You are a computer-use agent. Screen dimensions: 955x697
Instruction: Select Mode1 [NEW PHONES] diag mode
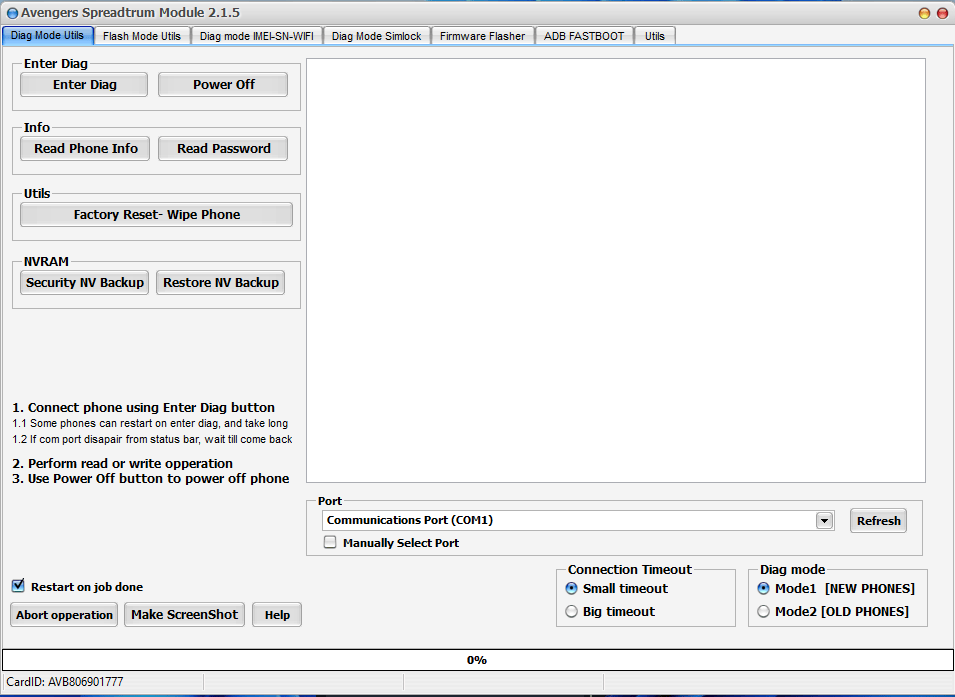pyautogui.click(x=764, y=588)
